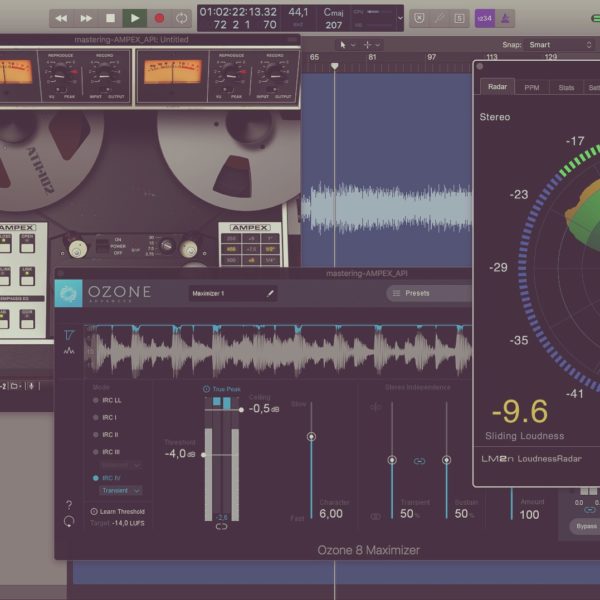Click the Ozone logo icon
The image size is (600, 600).
click(68, 293)
